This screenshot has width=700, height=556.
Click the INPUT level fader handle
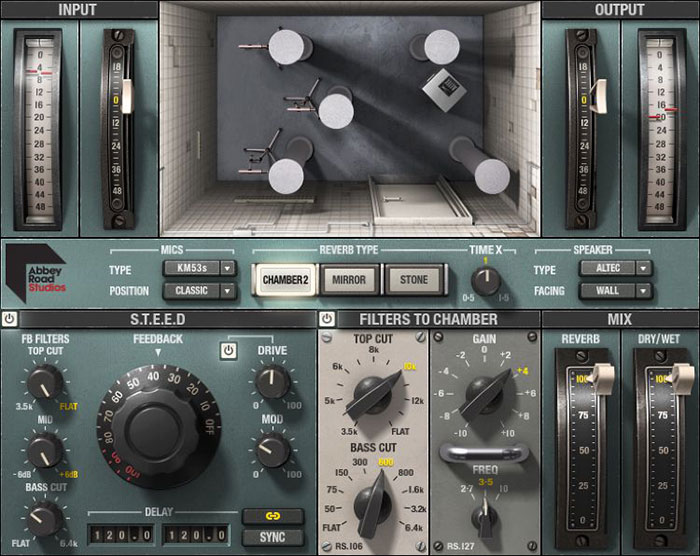click(127, 96)
